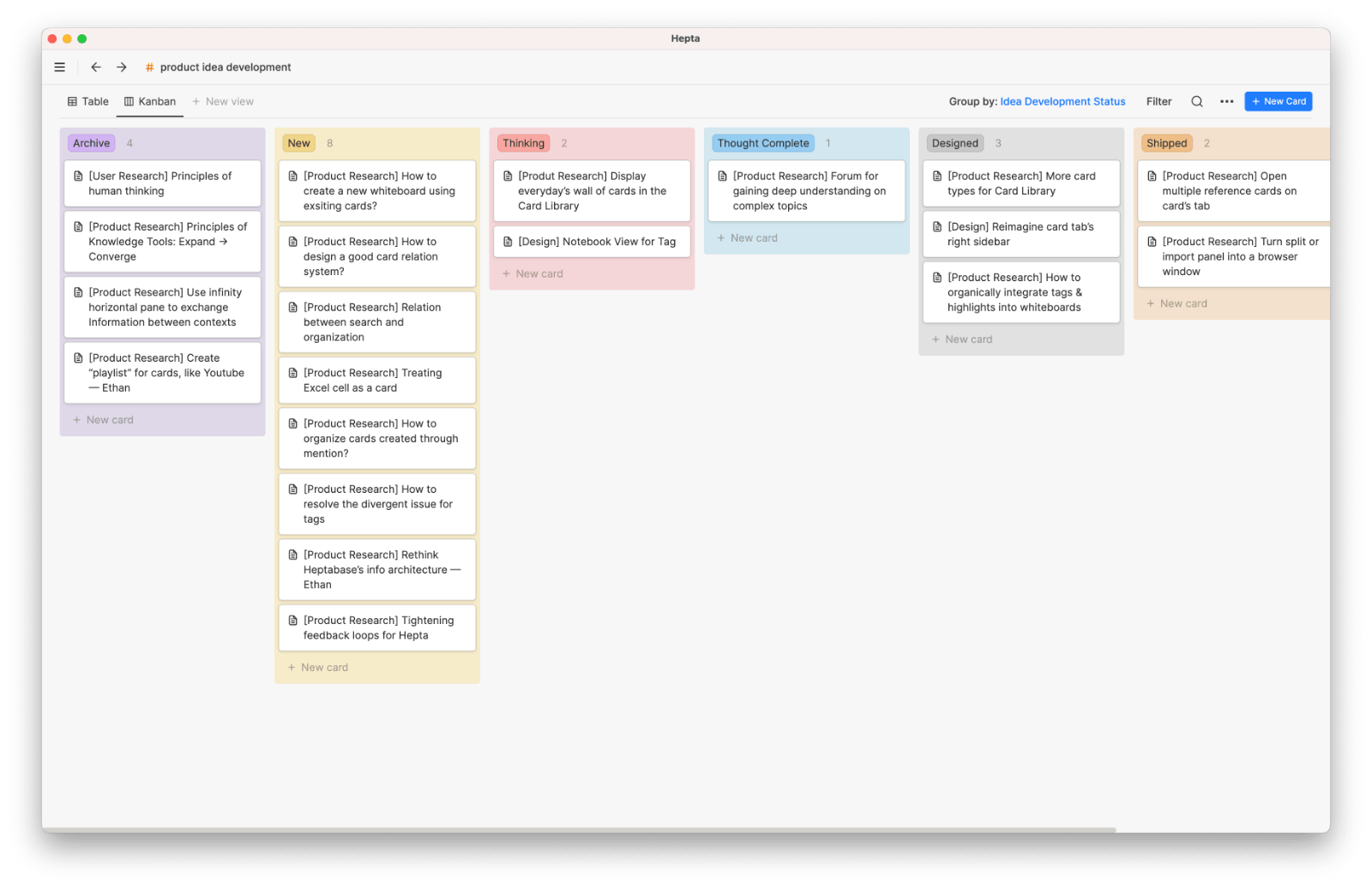
Task: Open the hamburger sidebar menu
Action: click(60, 67)
